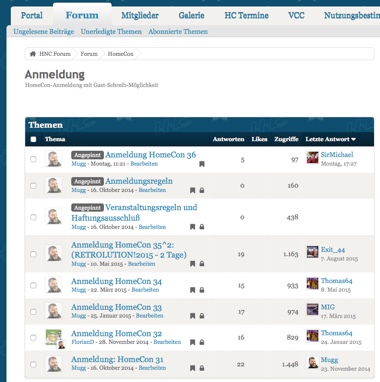Sort topics by Likes column
This screenshot has height=382, width=380.
(x=259, y=139)
